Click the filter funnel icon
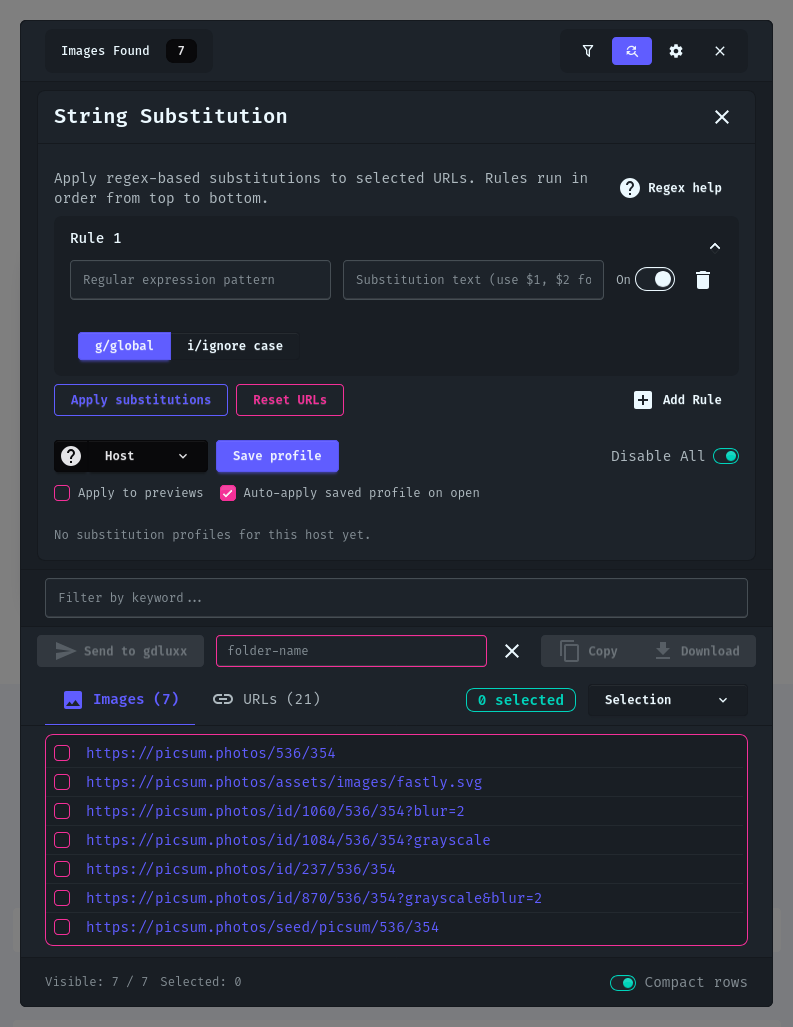Screen dimensions: 793x1027 [x=588, y=51]
